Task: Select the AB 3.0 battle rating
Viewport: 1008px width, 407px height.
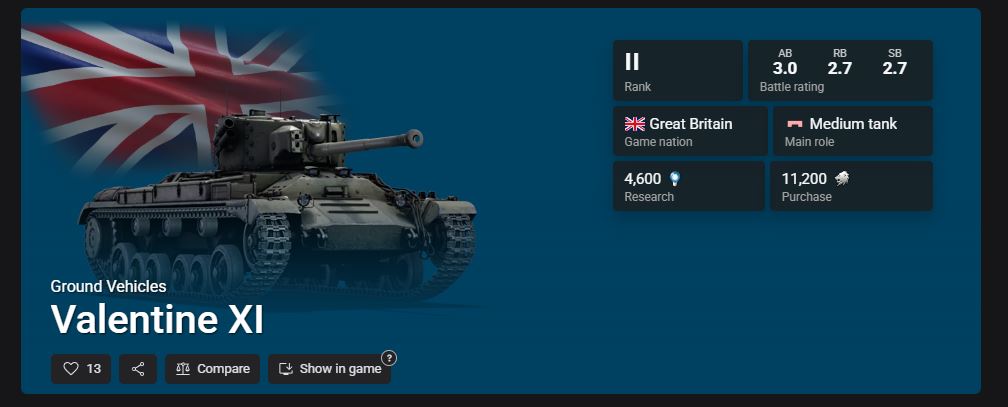Action: pyautogui.click(x=785, y=62)
